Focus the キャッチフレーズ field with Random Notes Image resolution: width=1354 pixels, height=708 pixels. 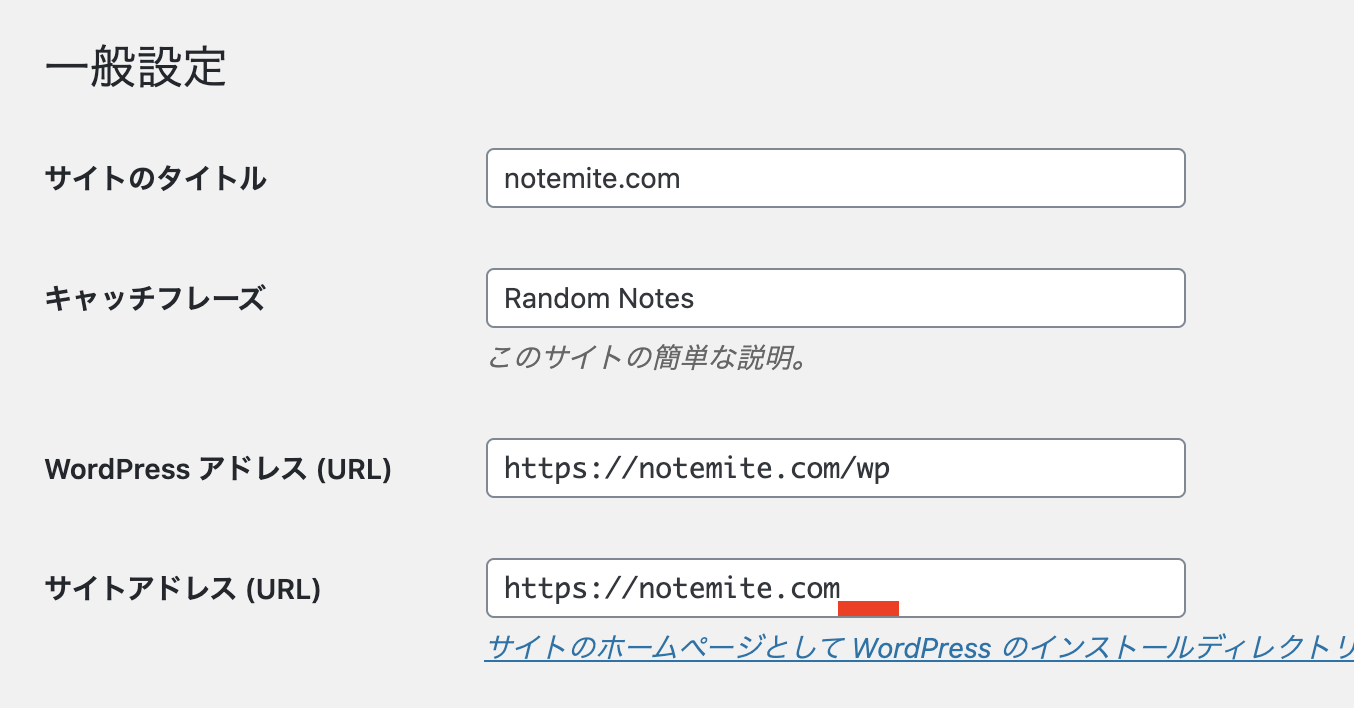(x=836, y=298)
